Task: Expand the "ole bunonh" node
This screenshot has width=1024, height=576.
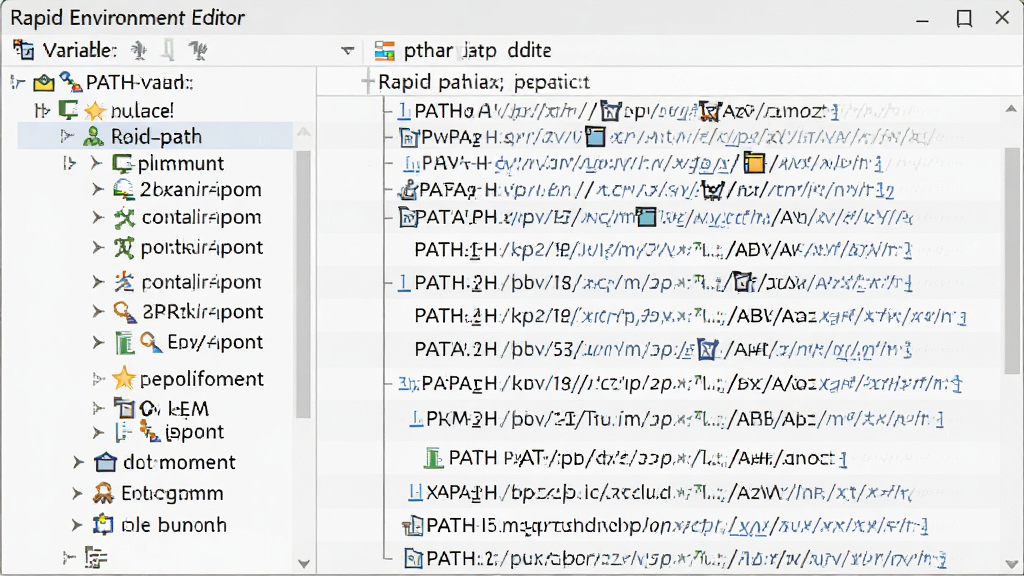Action: [77, 524]
